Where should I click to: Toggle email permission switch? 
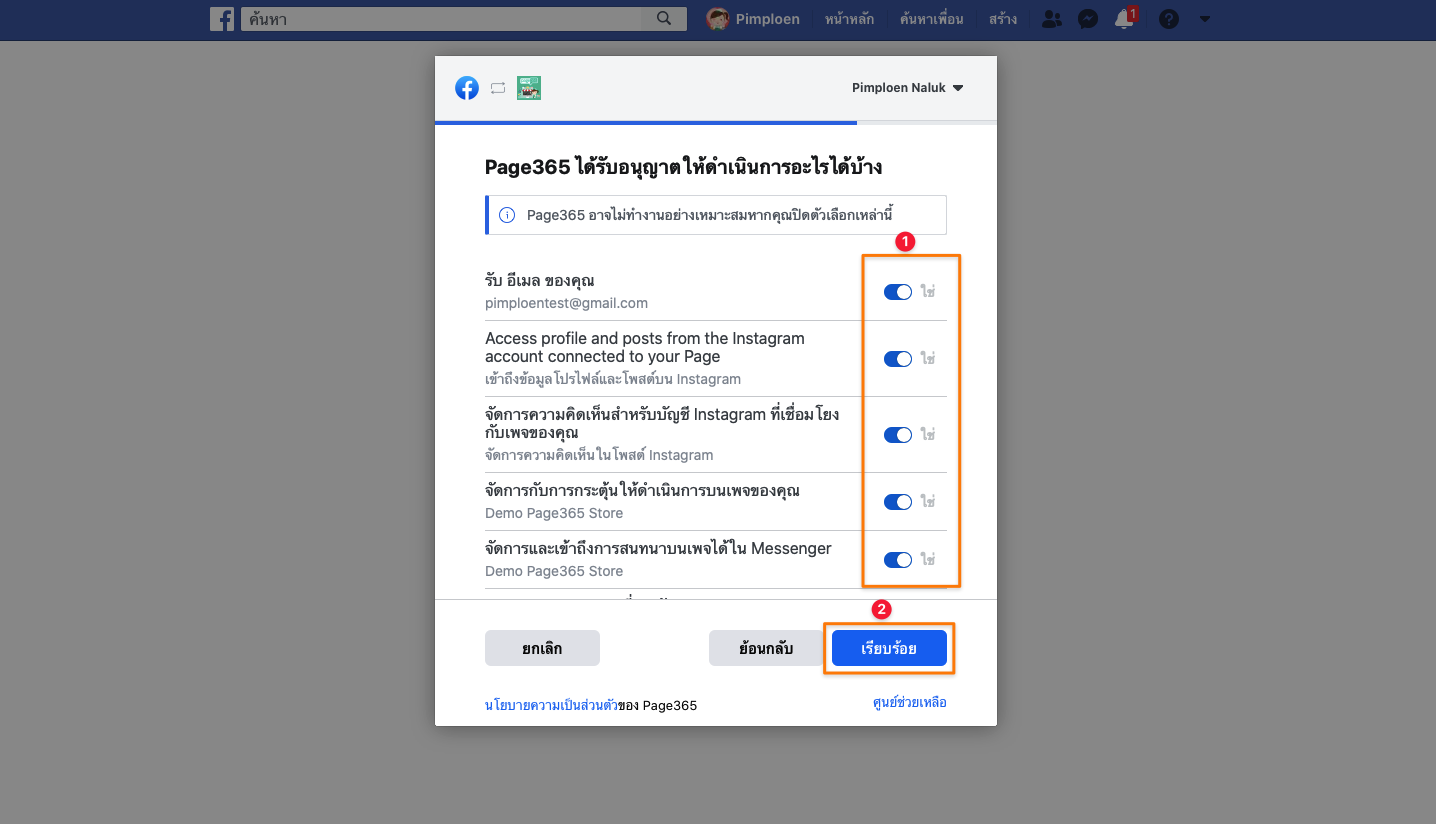click(898, 292)
